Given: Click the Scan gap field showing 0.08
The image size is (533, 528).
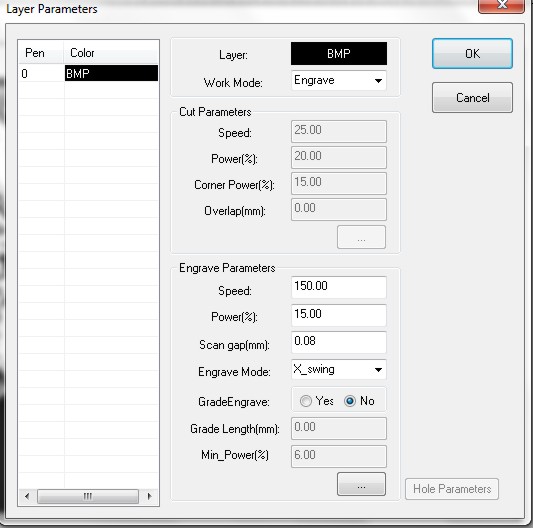Looking at the screenshot, I should (339, 342).
